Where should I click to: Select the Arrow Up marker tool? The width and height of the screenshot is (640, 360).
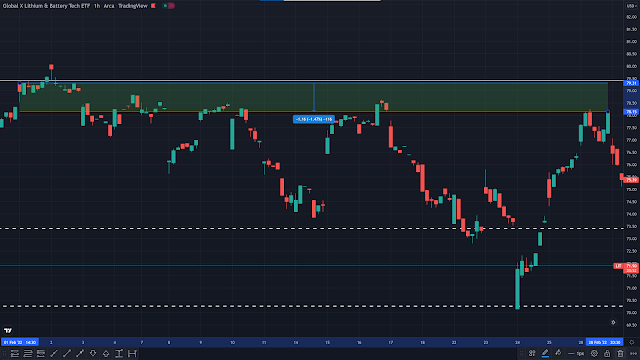pos(106,353)
